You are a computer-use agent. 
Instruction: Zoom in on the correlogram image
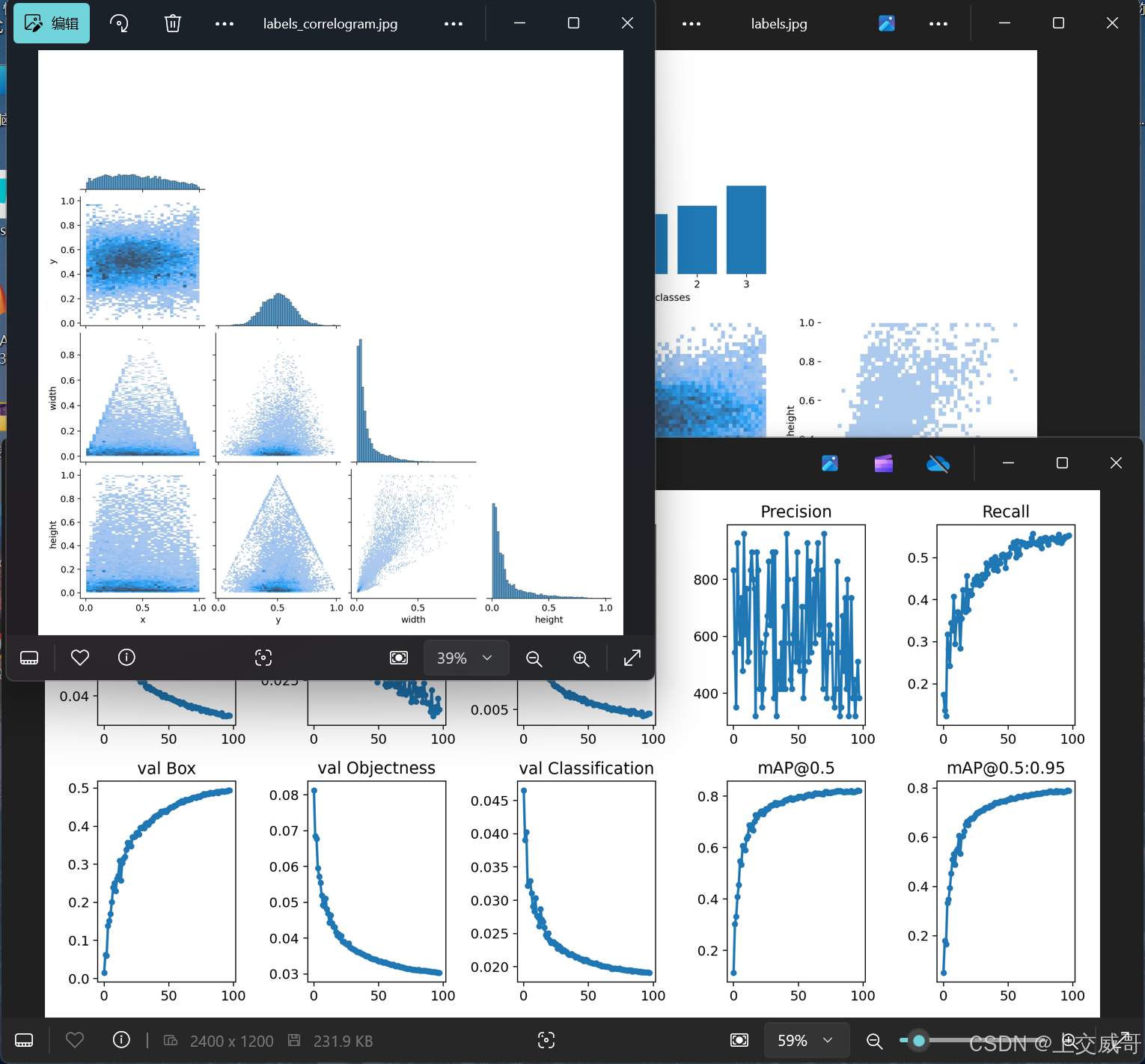[581, 658]
